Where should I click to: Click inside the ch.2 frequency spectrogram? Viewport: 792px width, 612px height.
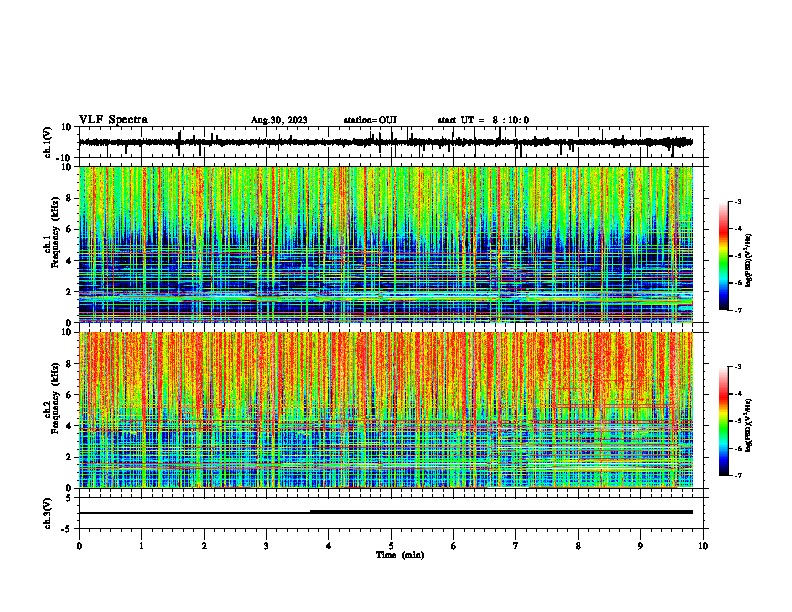click(386, 410)
